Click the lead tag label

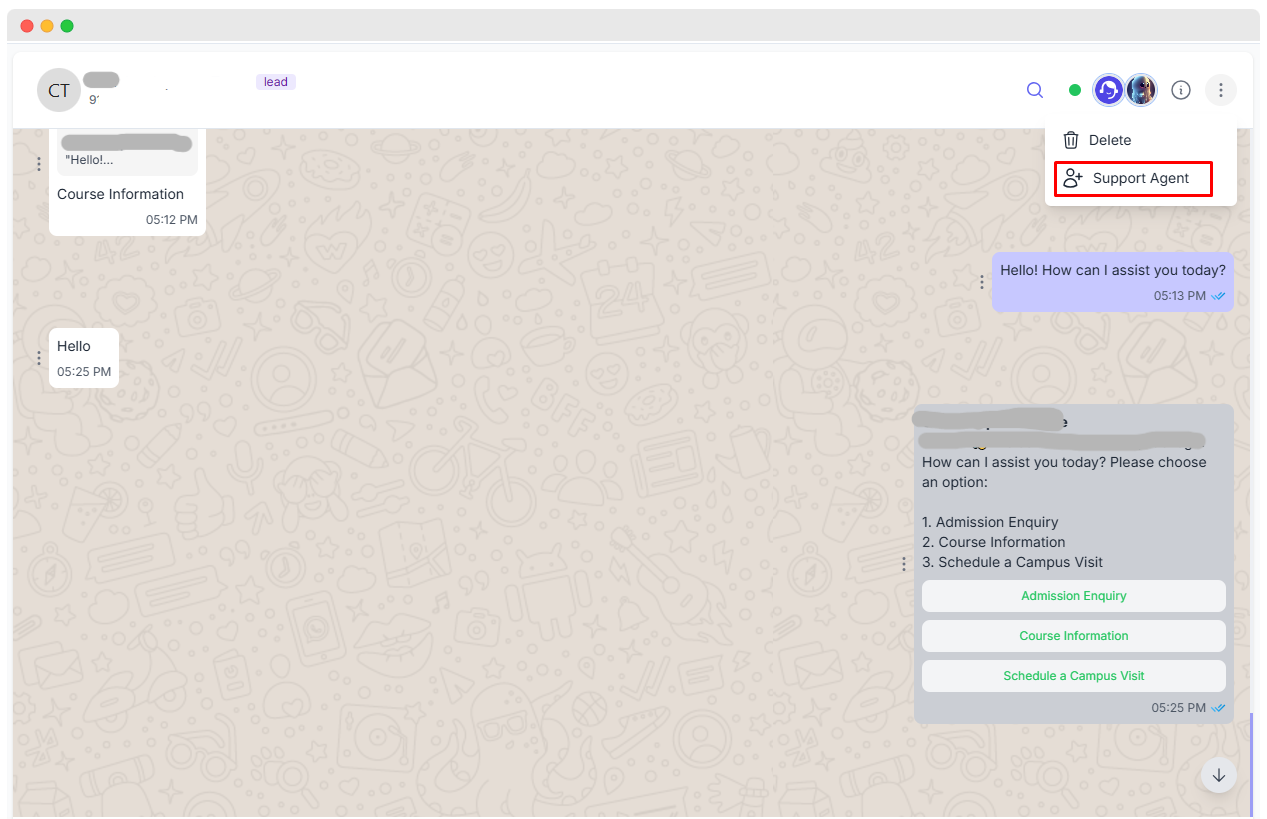(275, 81)
